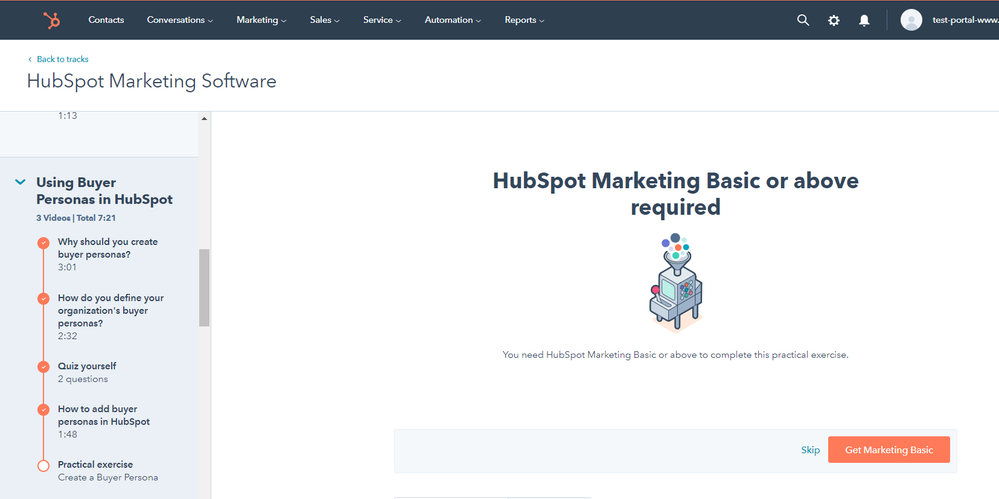
Task: Open the Contacts menu
Action: point(106,20)
